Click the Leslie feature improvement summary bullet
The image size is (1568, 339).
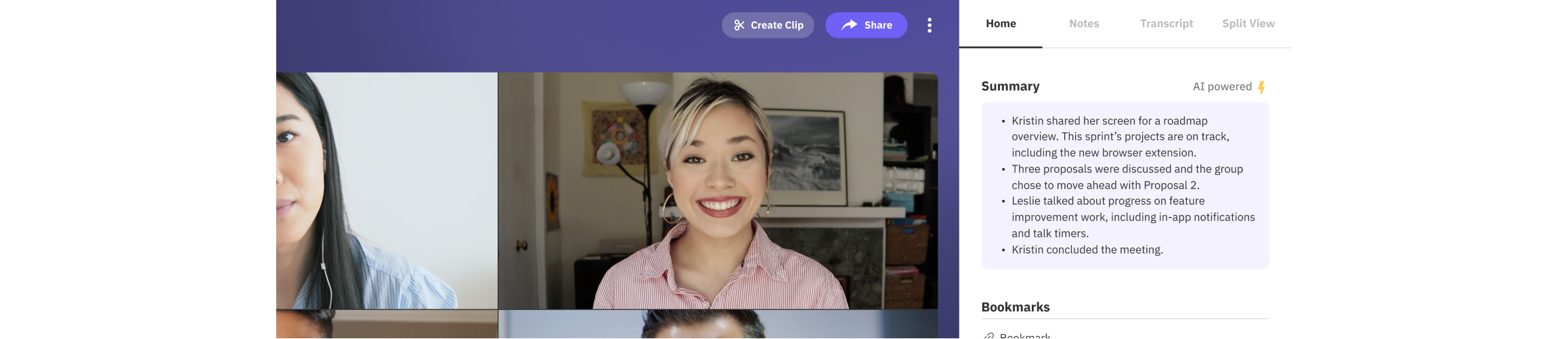pyautogui.click(x=1133, y=217)
